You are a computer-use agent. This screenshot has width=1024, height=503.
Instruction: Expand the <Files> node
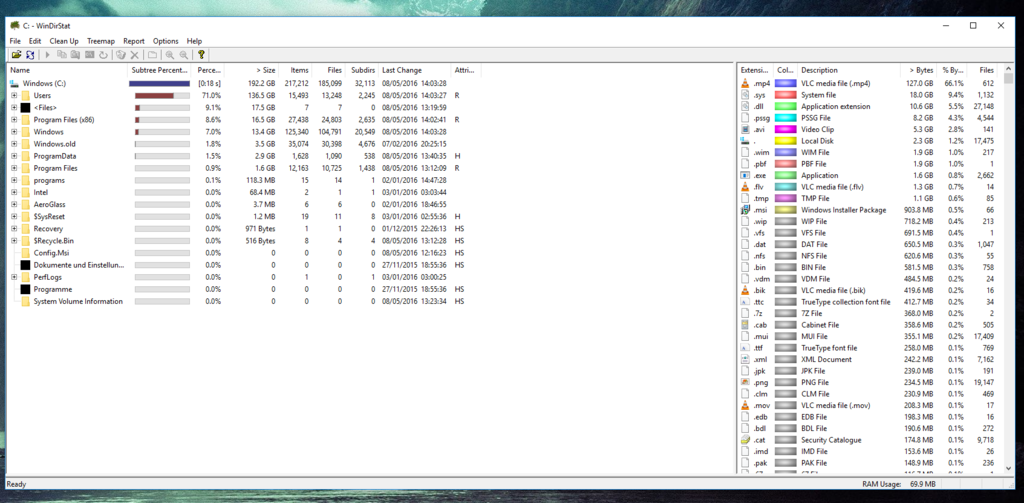click(x=14, y=107)
